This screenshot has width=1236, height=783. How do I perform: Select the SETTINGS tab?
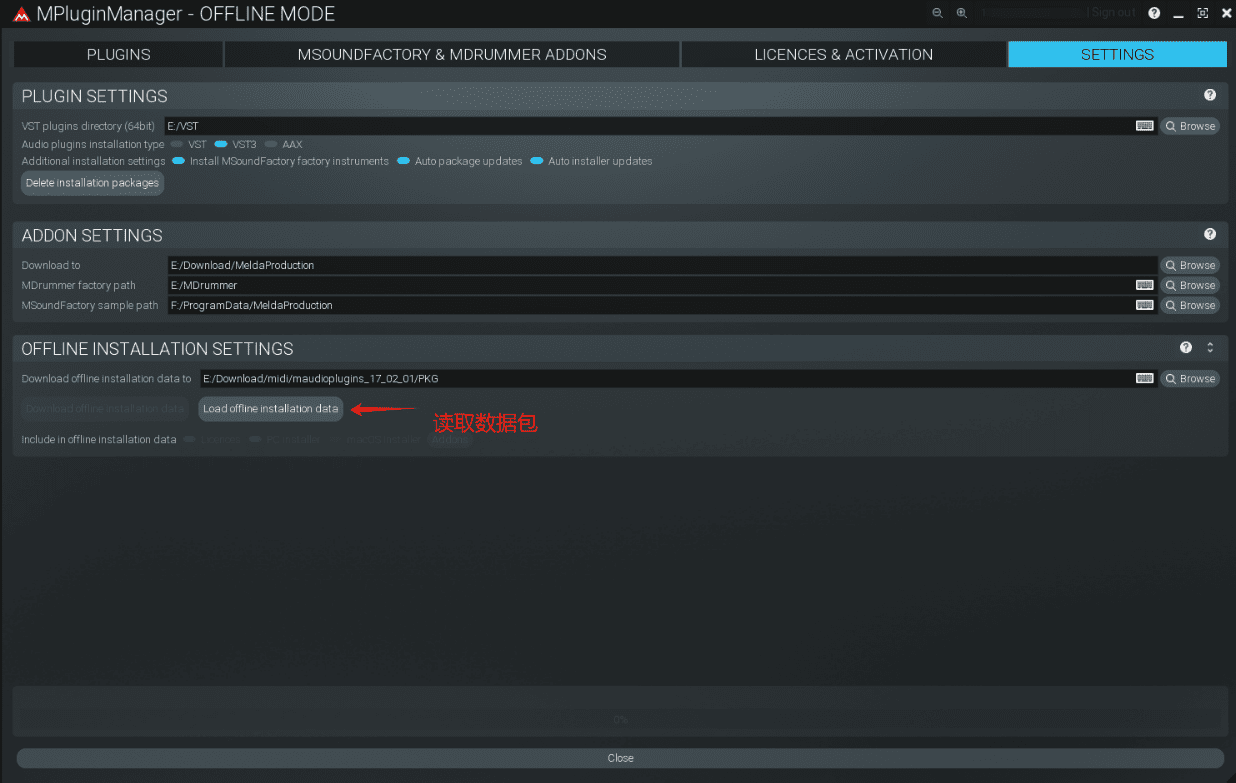coord(1117,54)
